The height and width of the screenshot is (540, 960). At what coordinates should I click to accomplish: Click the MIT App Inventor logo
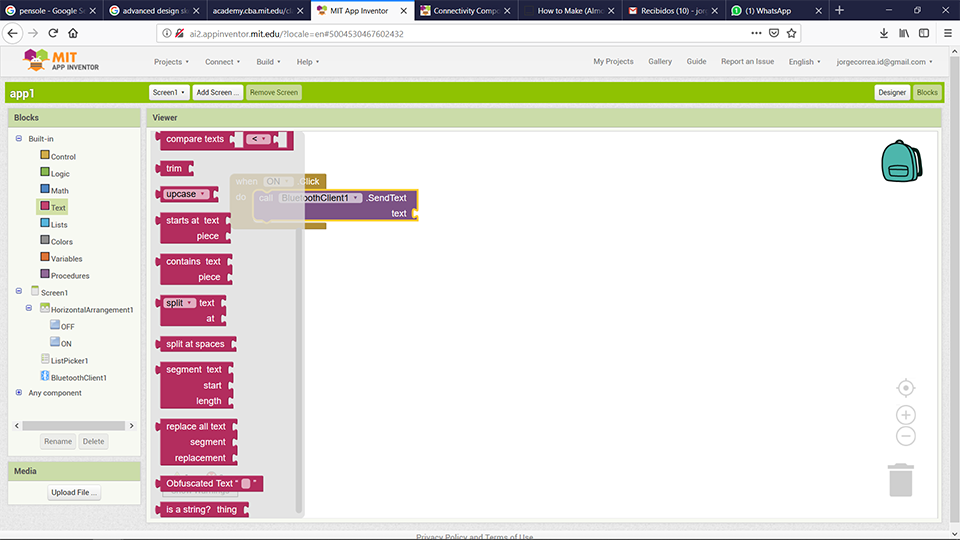tap(61, 61)
